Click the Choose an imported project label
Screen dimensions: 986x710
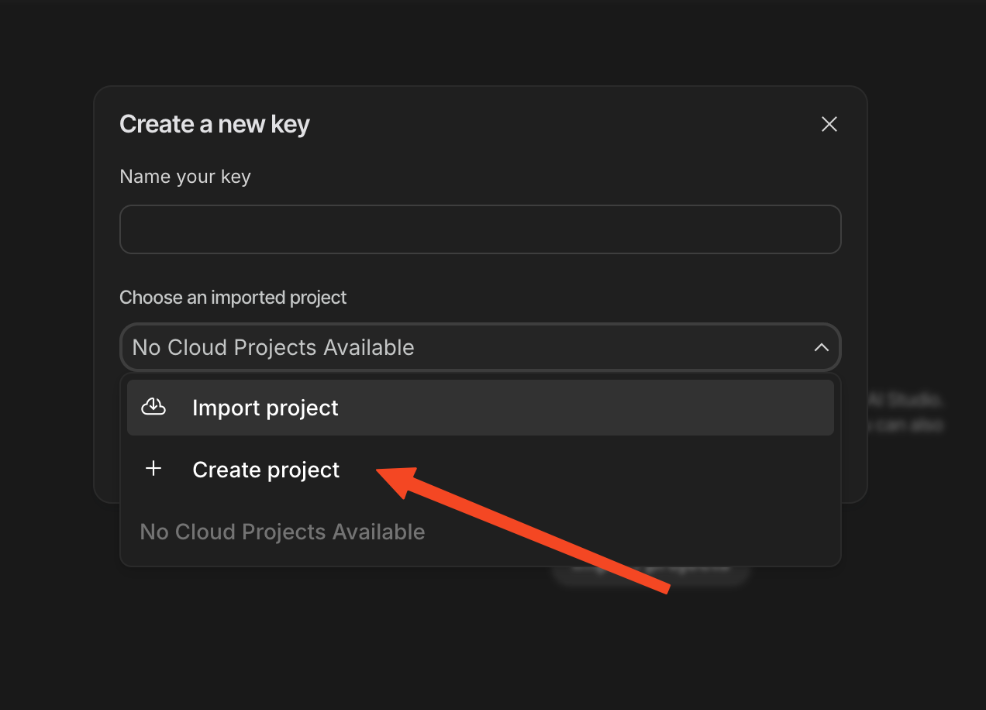233,298
